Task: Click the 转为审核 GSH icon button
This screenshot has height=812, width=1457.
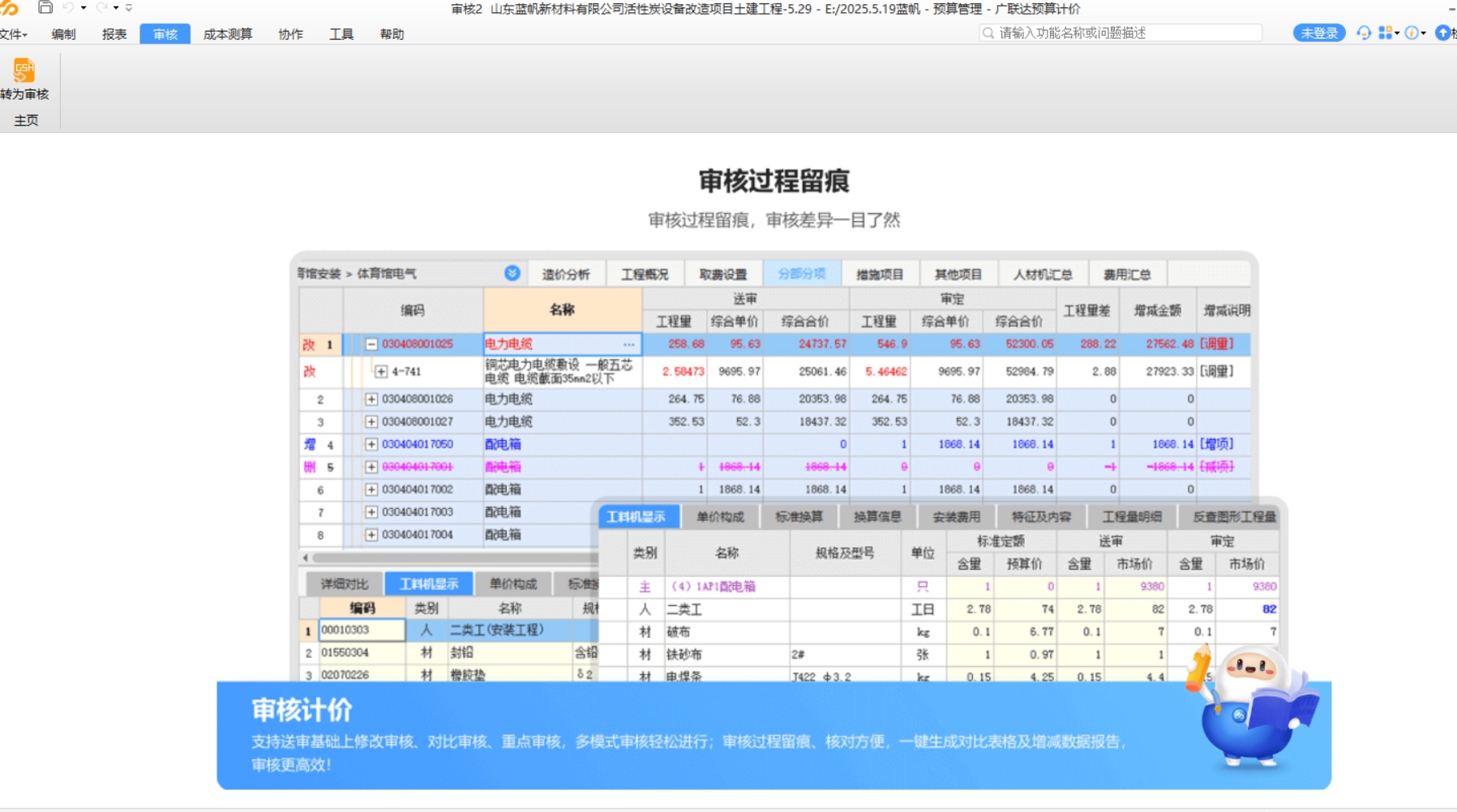Action: point(24,79)
